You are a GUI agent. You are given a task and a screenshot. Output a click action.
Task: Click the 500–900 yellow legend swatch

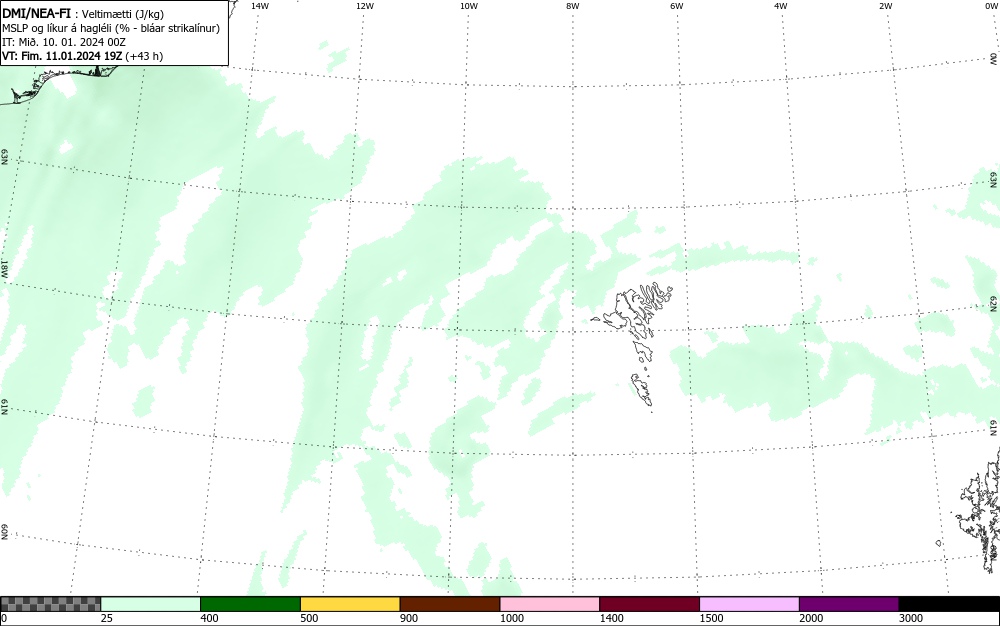[350, 604]
